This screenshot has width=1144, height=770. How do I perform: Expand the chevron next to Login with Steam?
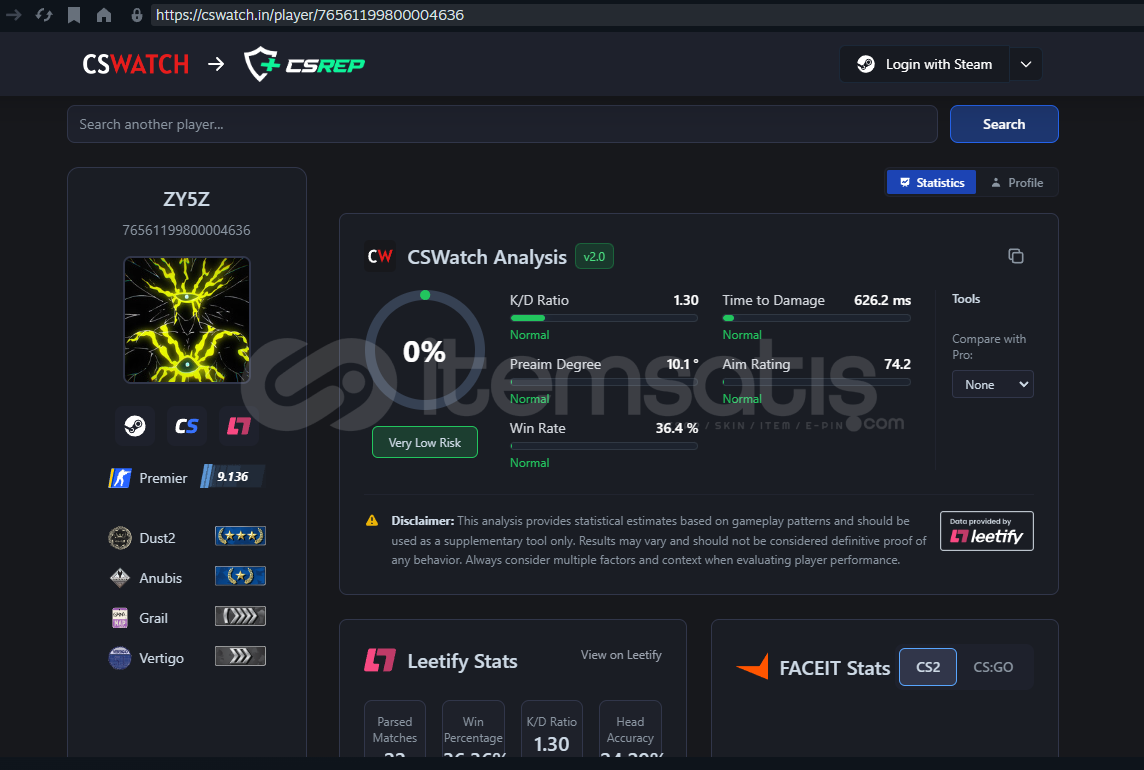tap(1026, 64)
